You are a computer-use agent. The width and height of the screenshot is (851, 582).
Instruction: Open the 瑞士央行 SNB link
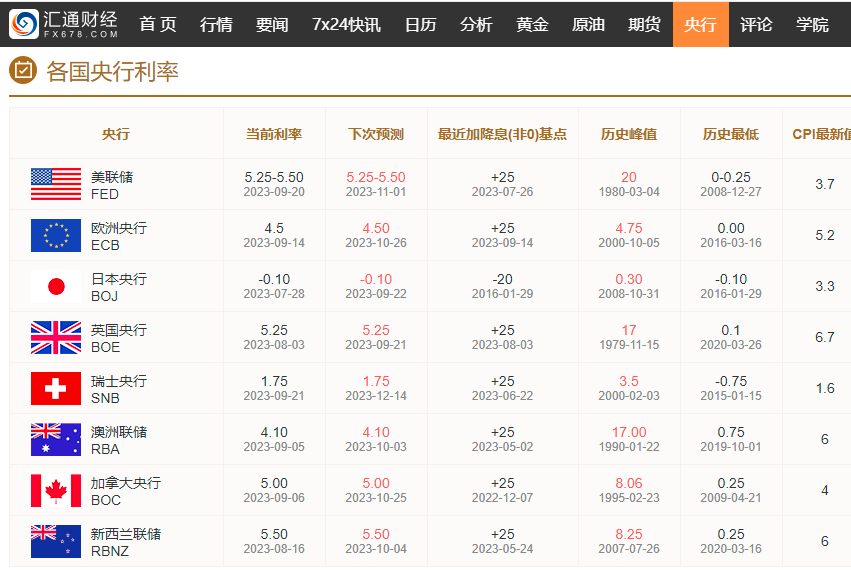[119, 389]
